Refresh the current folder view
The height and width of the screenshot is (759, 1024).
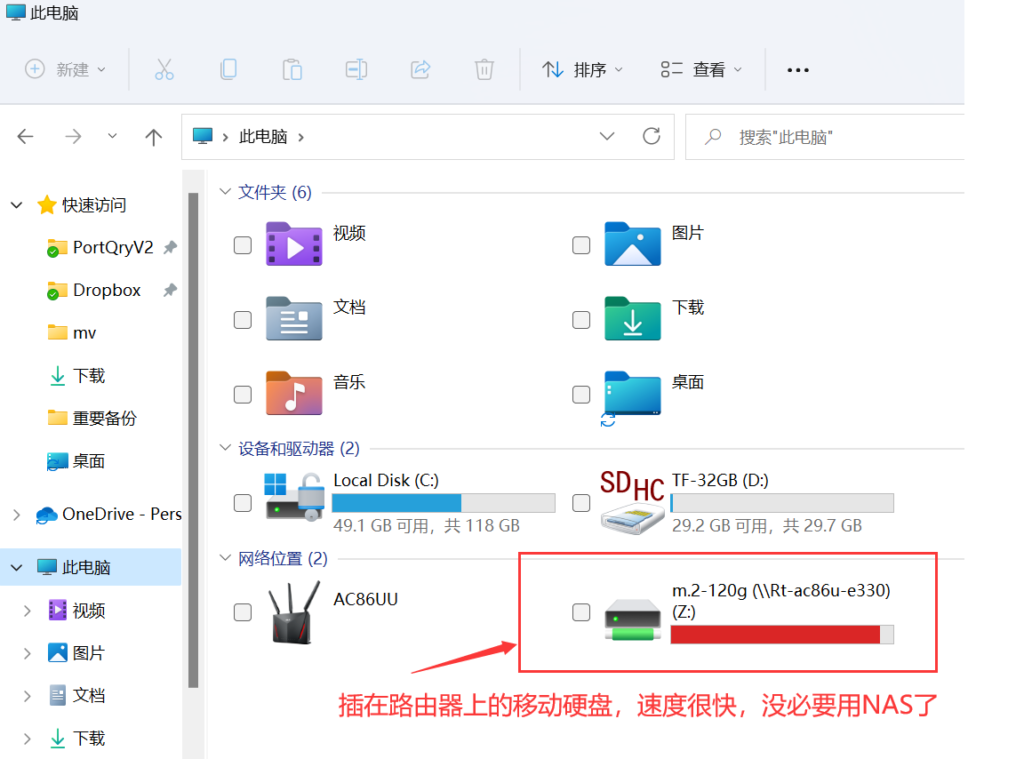(652, 136)
